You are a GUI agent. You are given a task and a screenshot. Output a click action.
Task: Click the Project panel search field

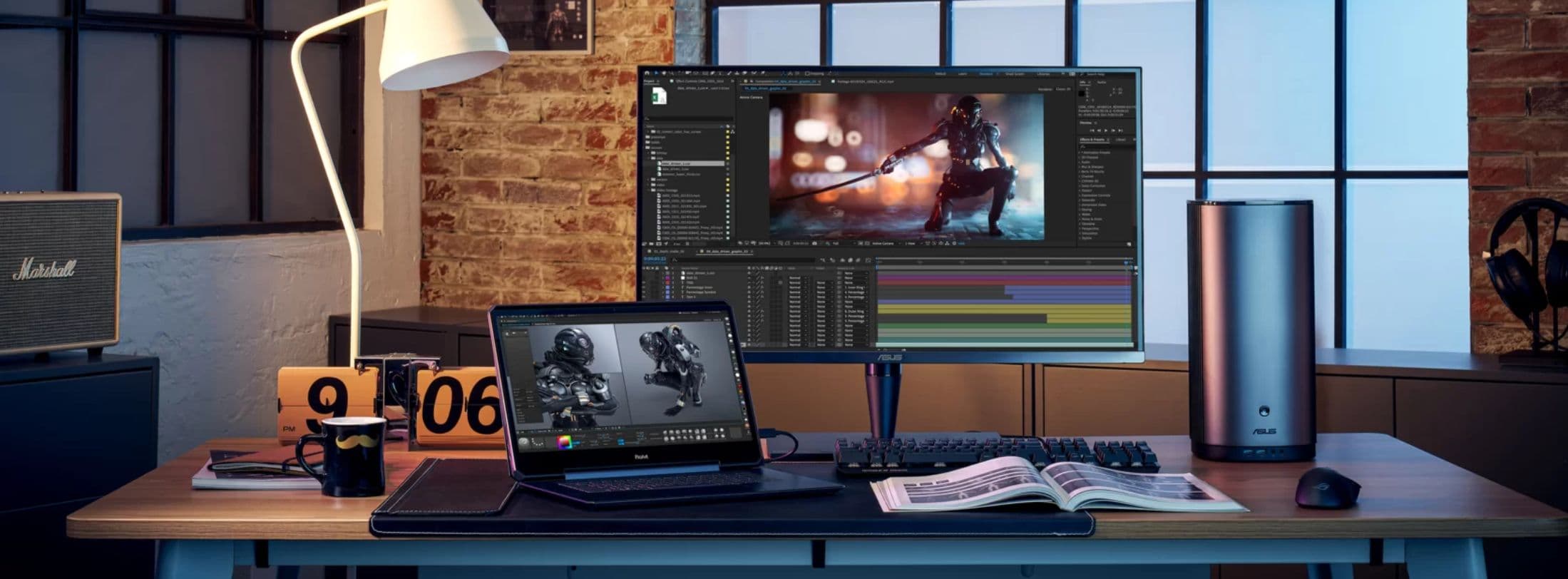coord(689,118)
